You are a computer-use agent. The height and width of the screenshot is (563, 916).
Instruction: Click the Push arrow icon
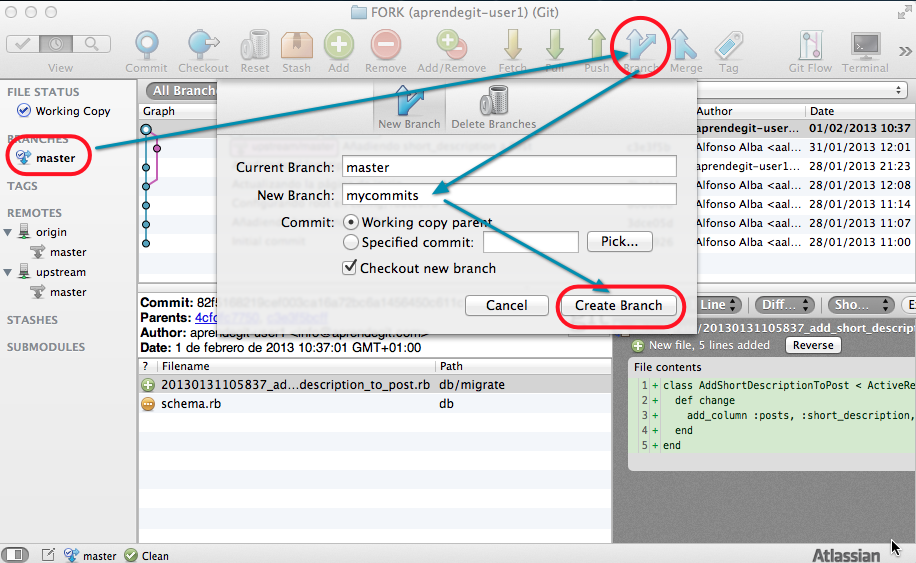tap(597, 45)
